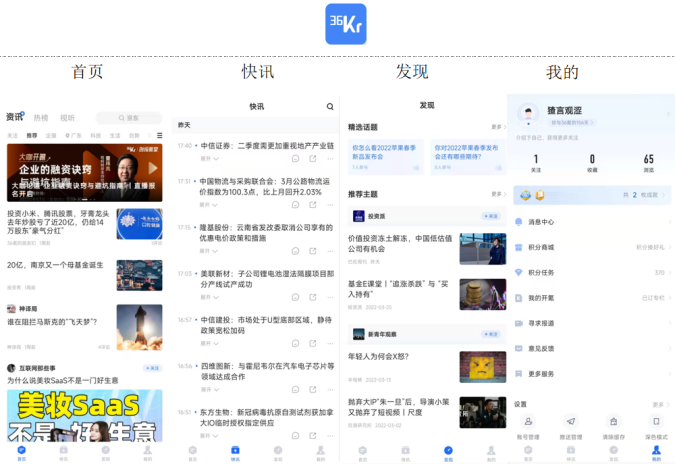Share the 隆基股份 news flash
675x464 pixels.
[x=313, y=251]
